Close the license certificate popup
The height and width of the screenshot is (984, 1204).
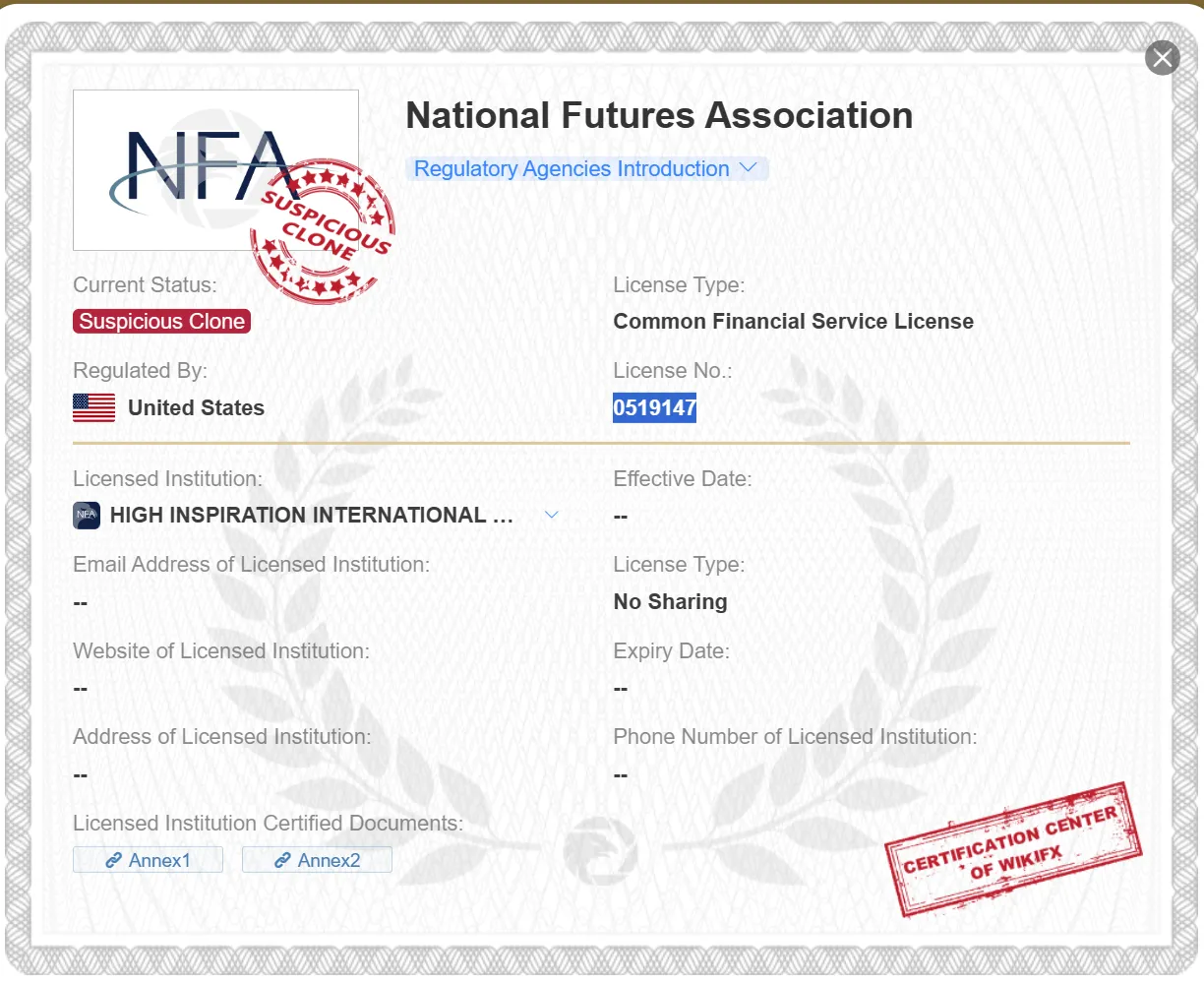(1162, 58)
